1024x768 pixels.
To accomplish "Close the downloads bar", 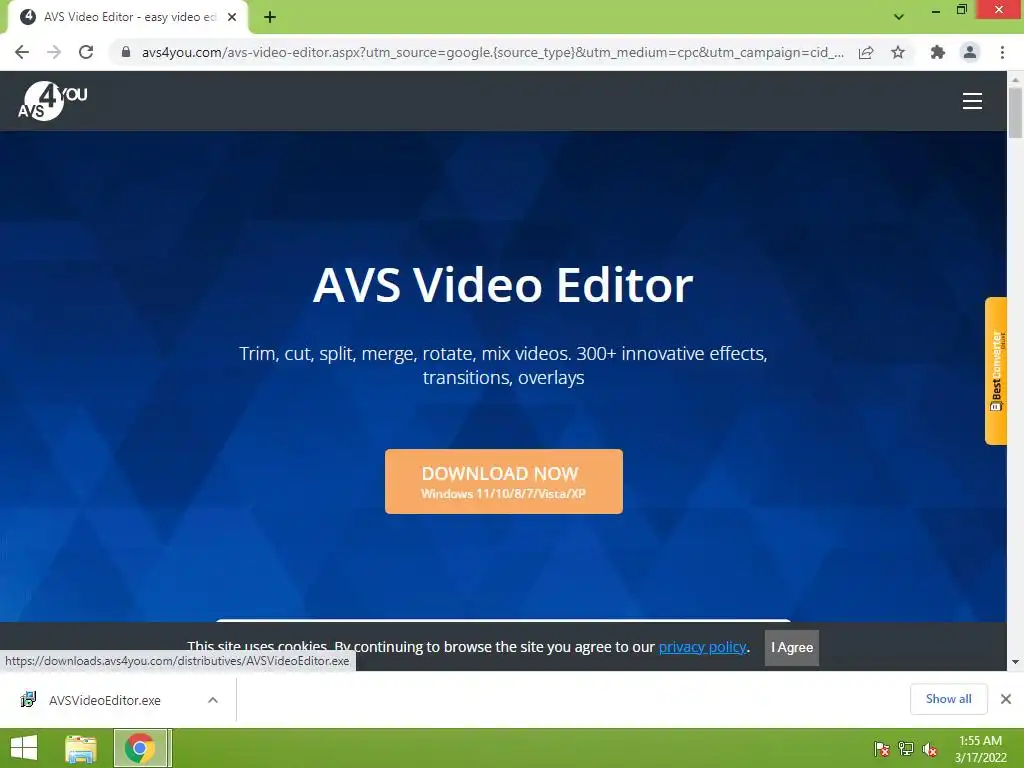I will [1006, 699].
